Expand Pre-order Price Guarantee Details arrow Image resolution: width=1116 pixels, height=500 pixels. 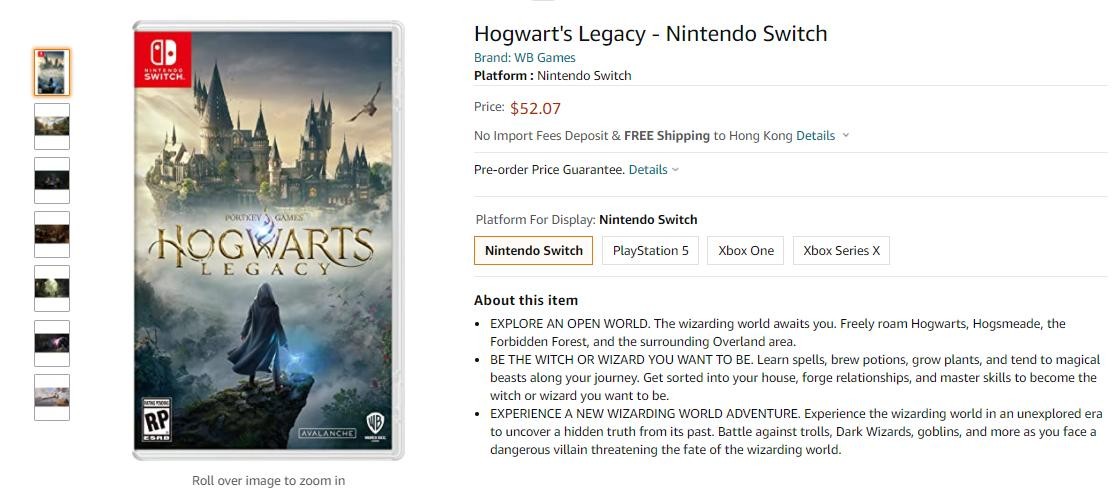pyautogui.click(x=676, y=170)
